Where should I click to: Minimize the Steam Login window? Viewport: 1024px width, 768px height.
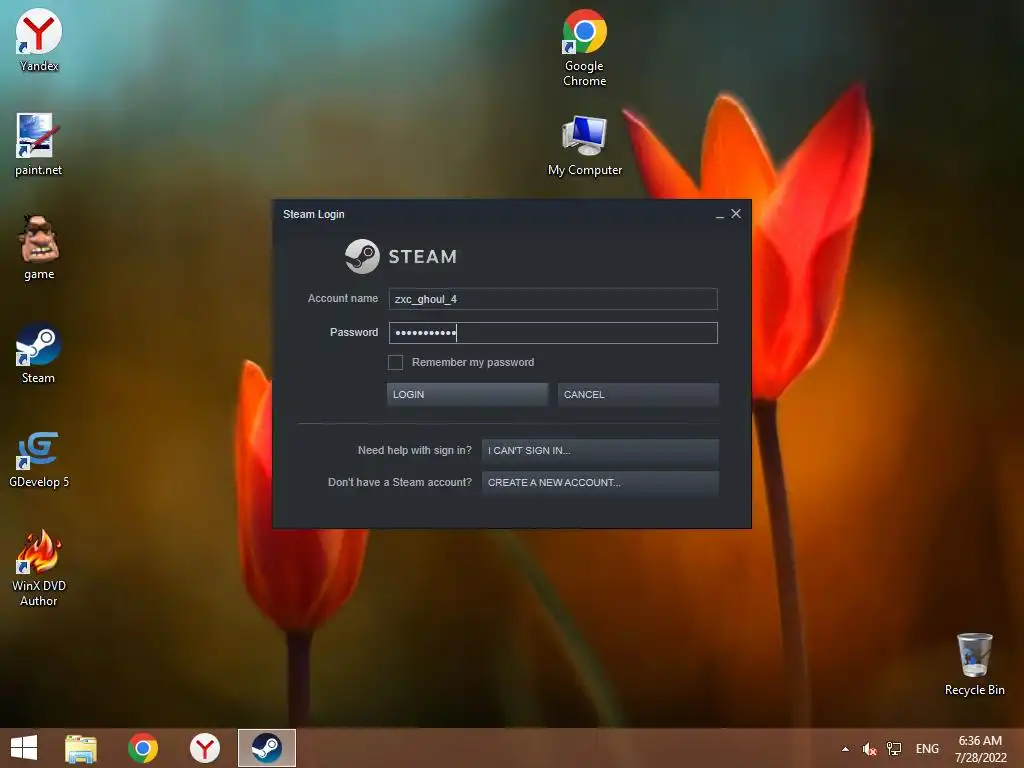720,214
